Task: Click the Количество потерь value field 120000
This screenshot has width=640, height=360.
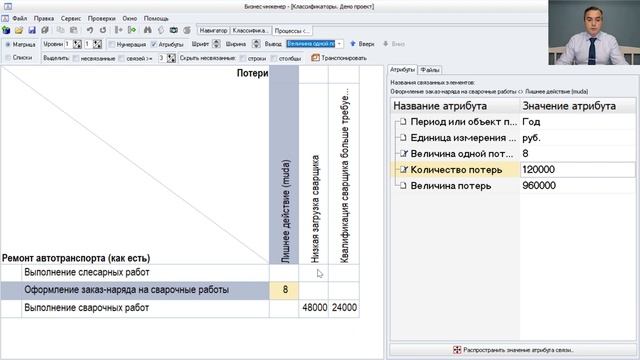Action: [x=578, y=169]
